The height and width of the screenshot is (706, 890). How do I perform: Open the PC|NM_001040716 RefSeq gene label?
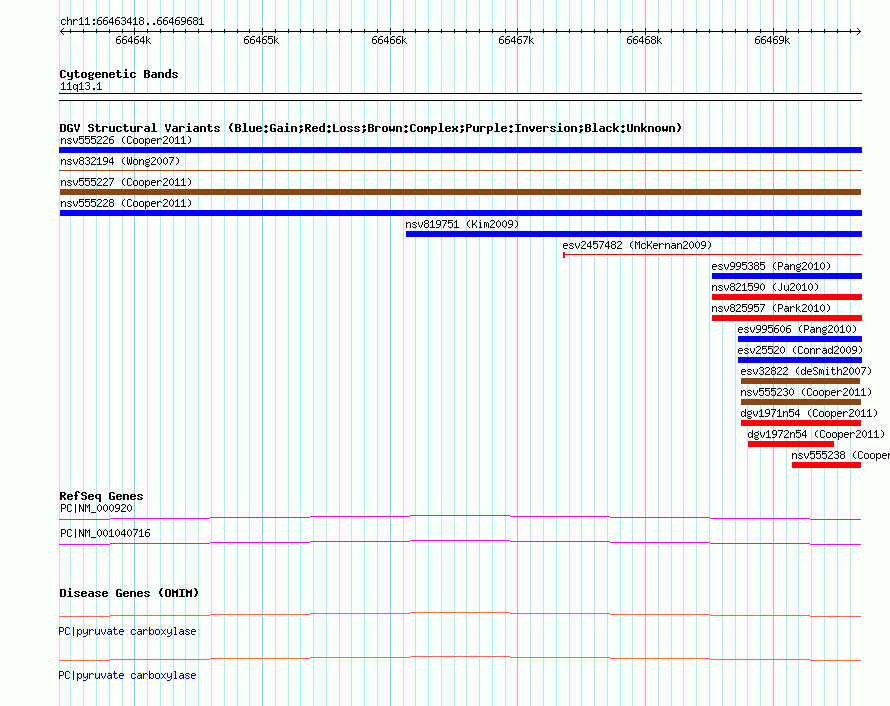coord(105,533)
